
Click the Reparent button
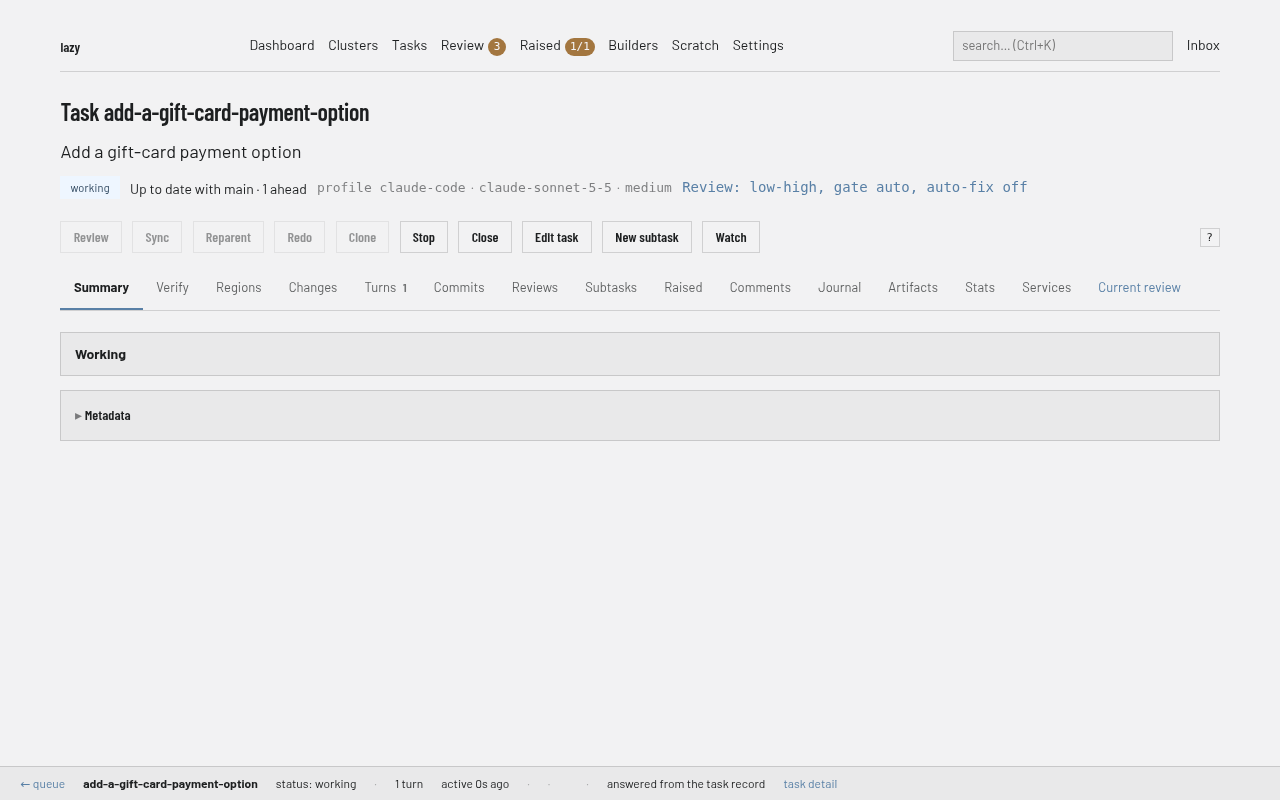tap(228, 237)
